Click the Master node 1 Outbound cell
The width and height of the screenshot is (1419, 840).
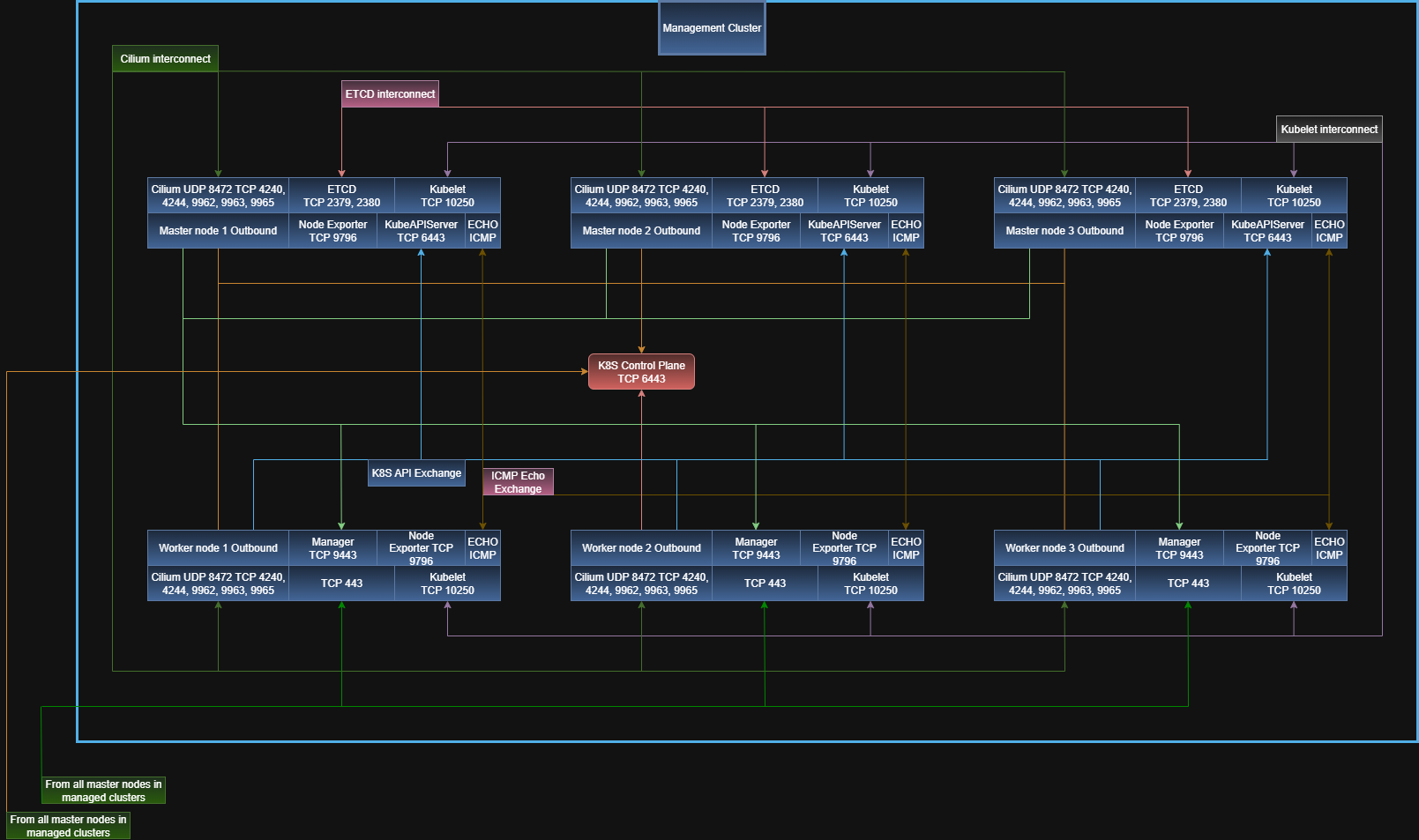(x=218, y=231)
